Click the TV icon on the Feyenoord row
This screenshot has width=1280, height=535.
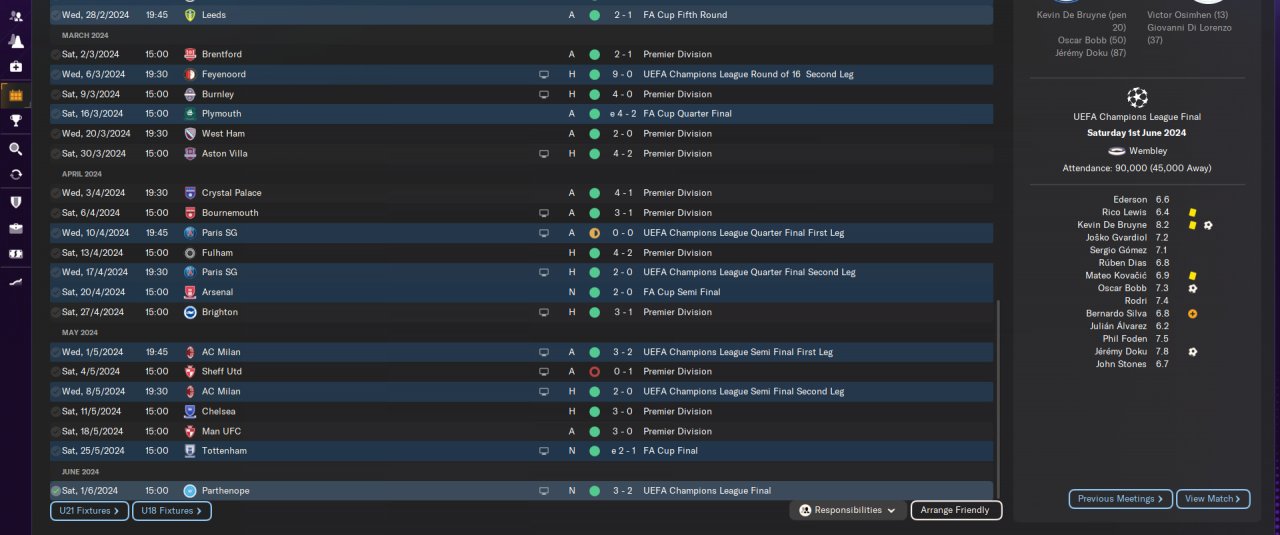point(544,74)
